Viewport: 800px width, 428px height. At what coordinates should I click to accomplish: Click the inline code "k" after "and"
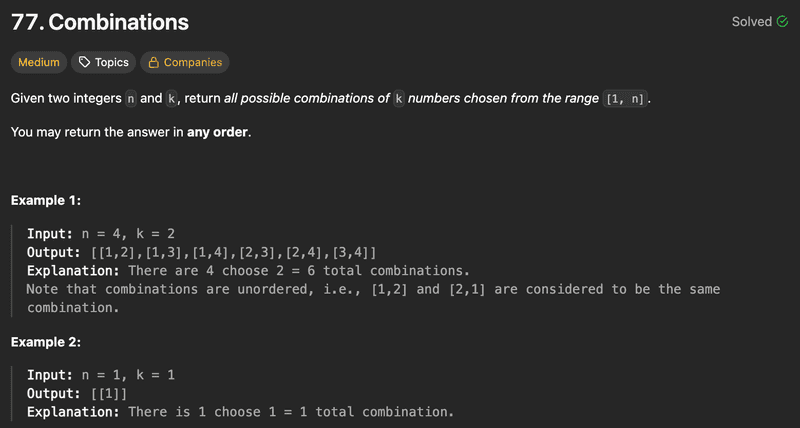click(173, 99)
